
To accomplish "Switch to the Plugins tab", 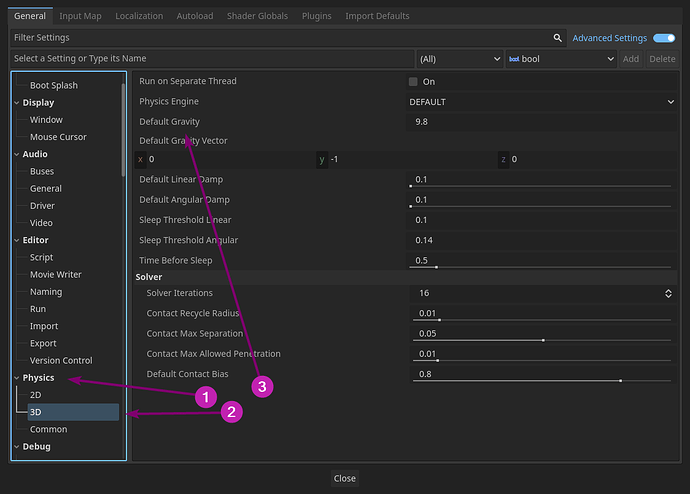I will (316, 16).
